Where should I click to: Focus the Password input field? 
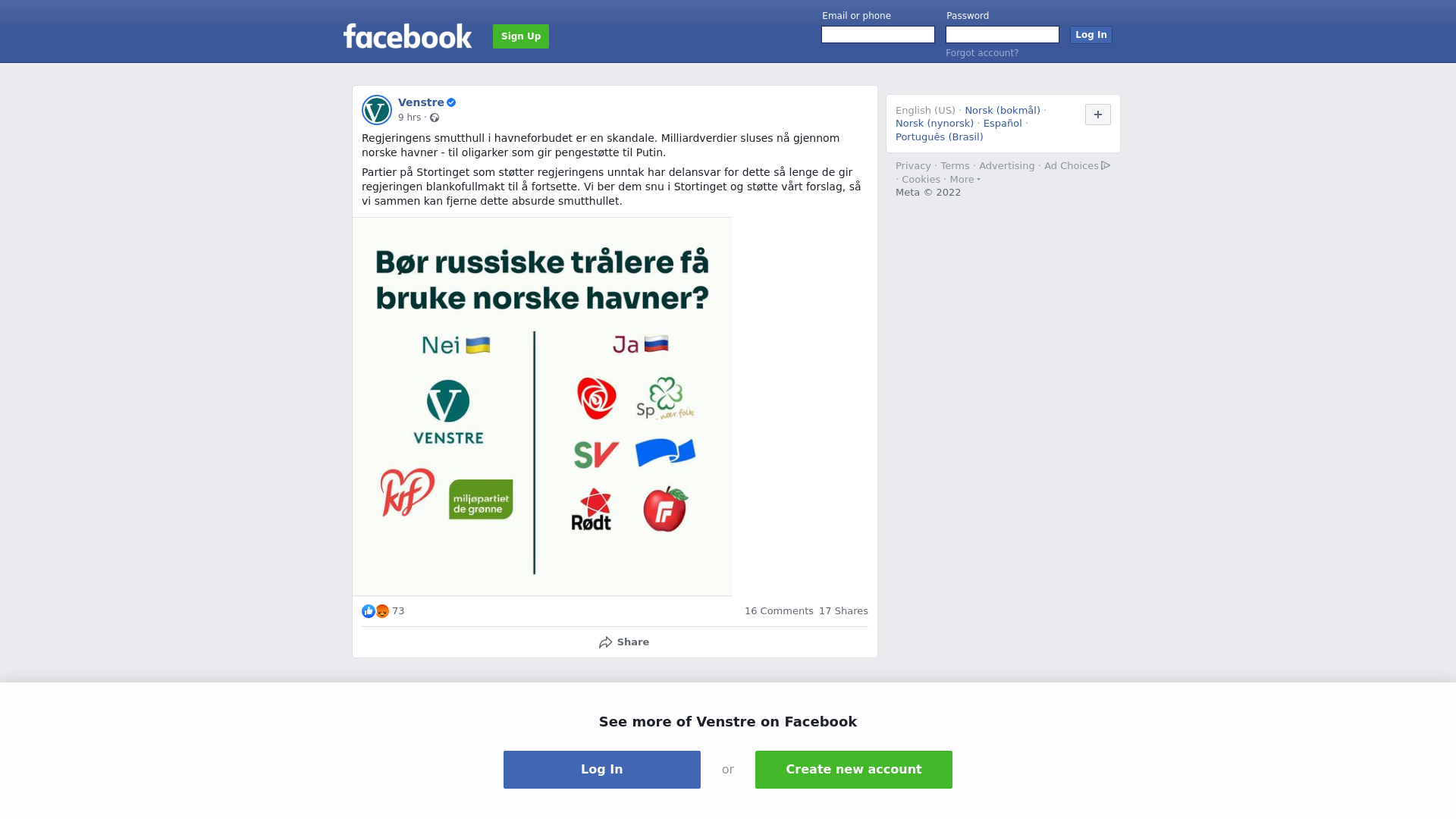(1003, 35)
